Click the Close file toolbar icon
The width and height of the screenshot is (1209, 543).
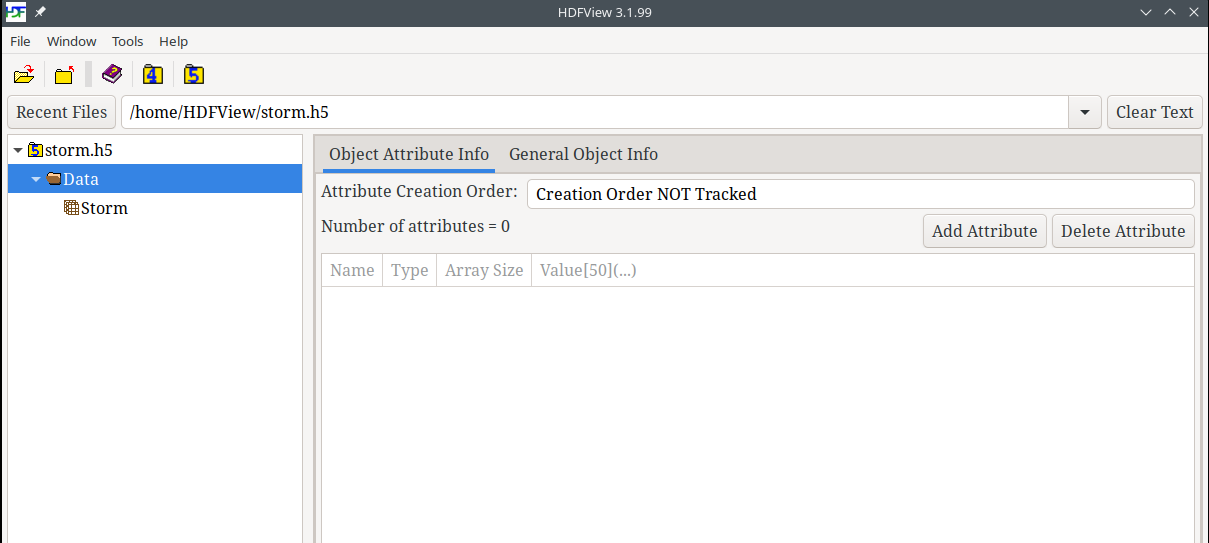coord(65,75)
